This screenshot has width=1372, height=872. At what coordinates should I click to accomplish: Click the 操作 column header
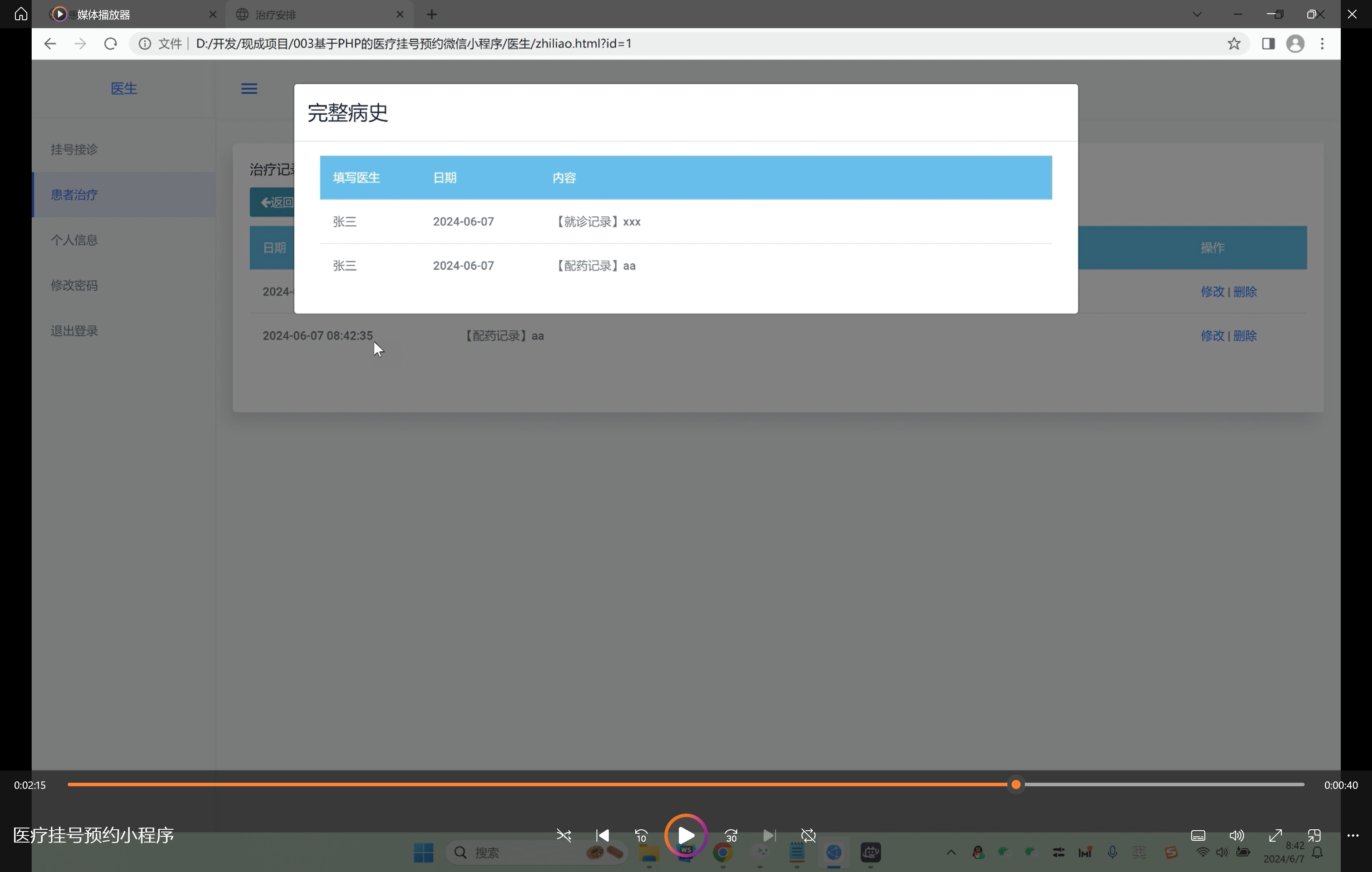(1212, 248)
